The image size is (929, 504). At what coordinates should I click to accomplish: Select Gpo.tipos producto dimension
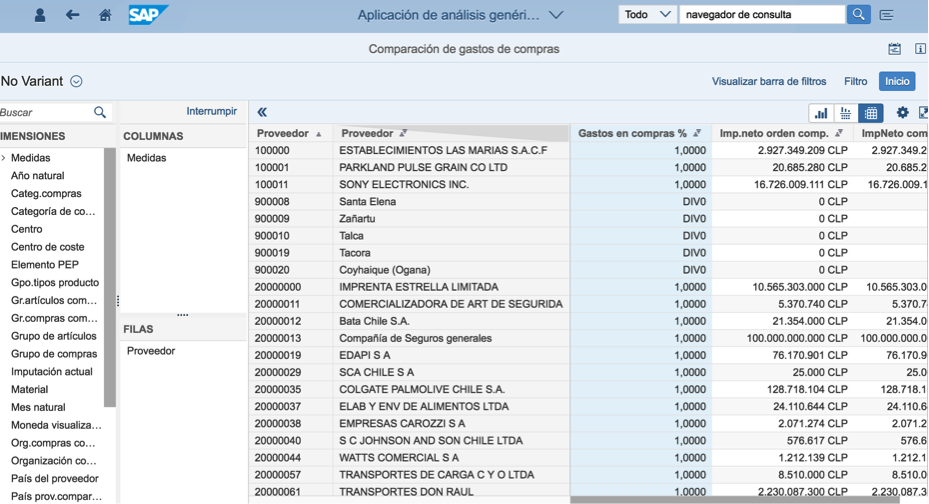click(x=55, y=283)
